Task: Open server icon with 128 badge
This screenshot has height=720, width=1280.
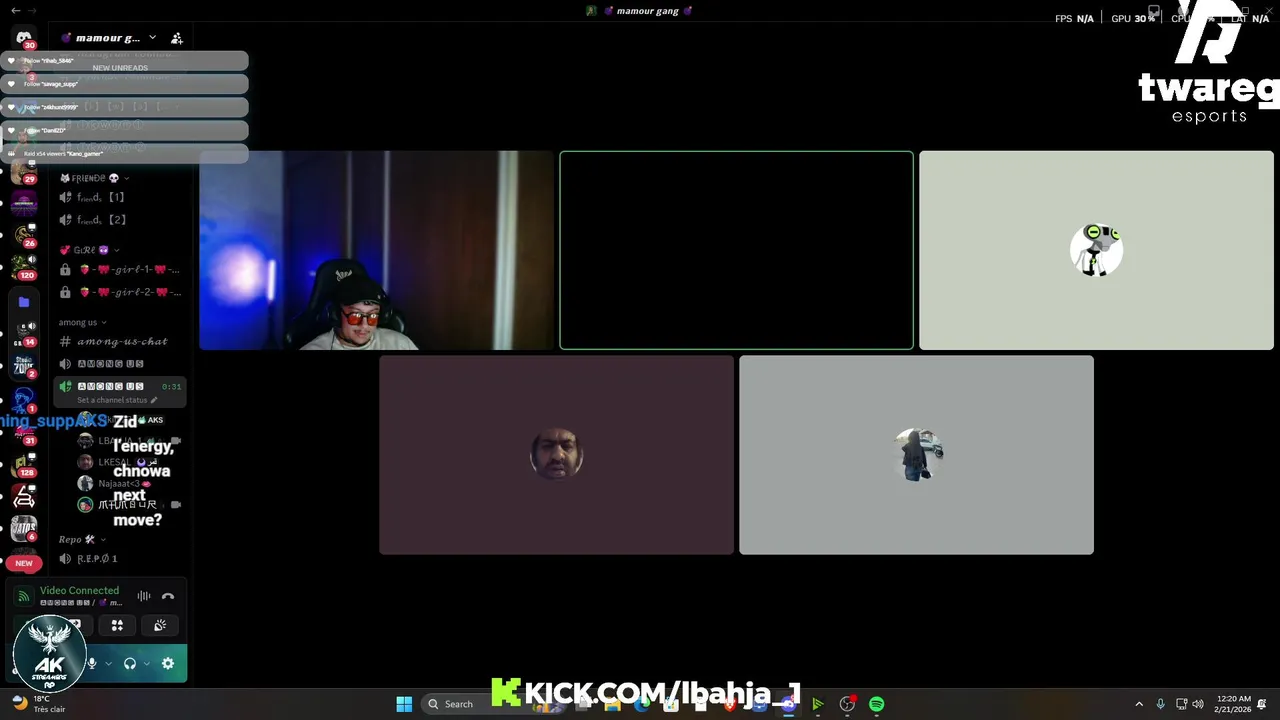Action: tap(24, 464)
